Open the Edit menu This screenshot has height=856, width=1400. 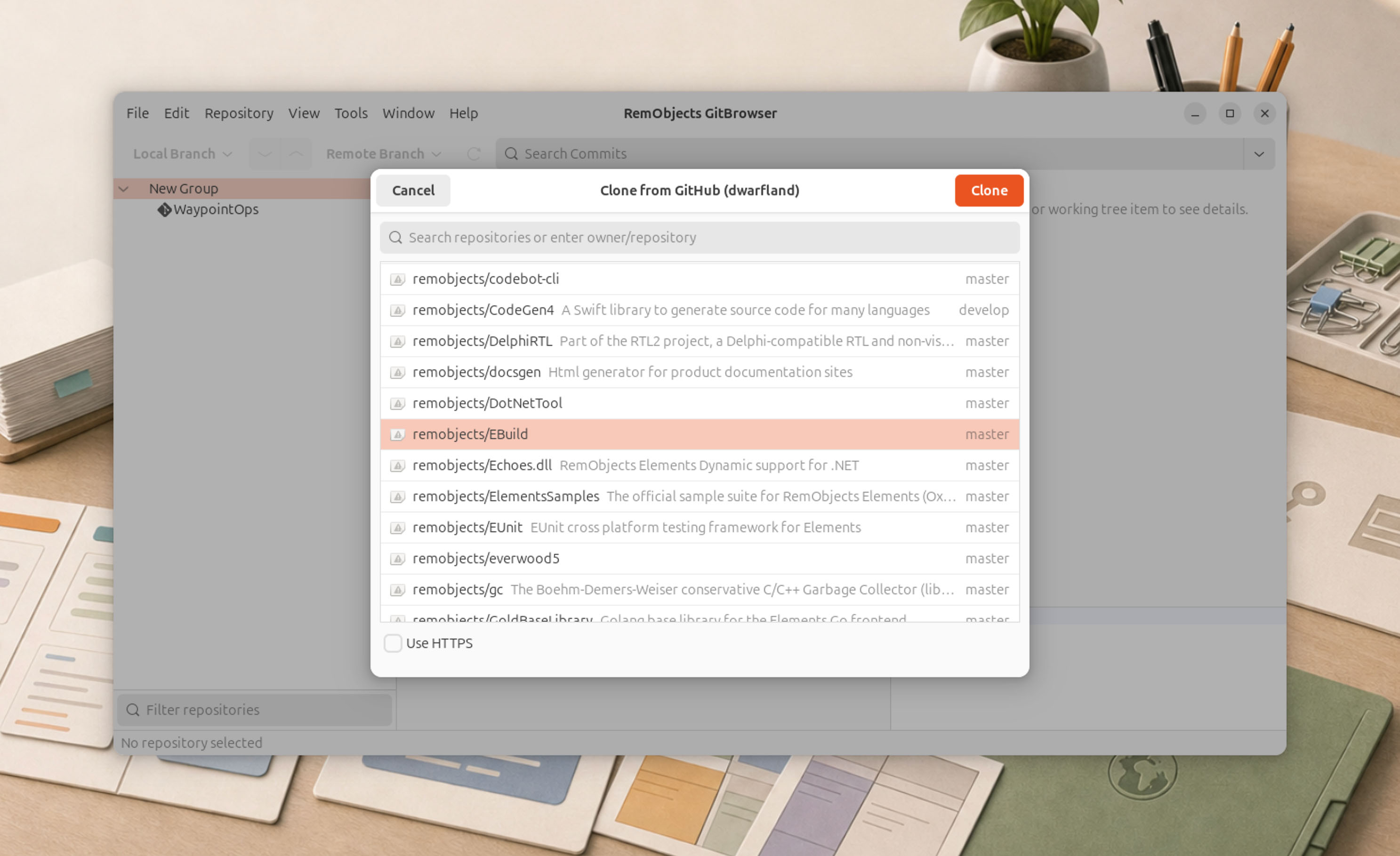(x=177, y=113)
